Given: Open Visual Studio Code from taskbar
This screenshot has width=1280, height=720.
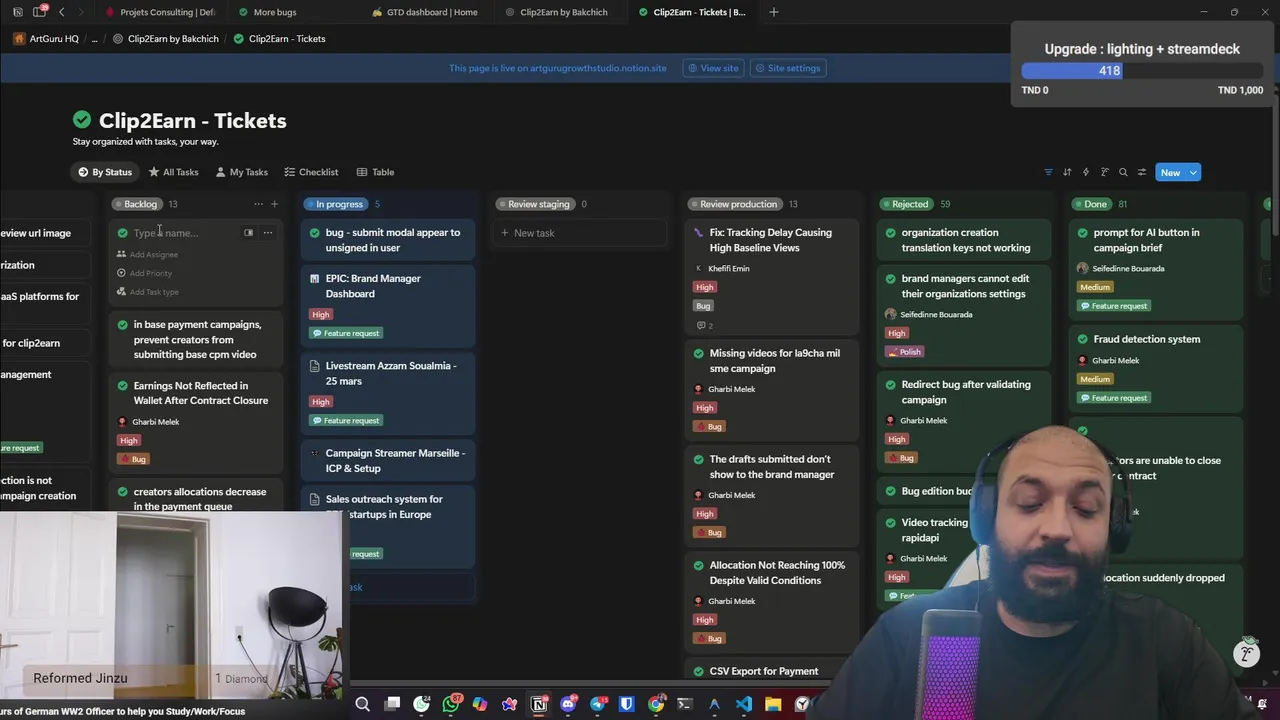Looking at the screenshot, I should tap(744, 704).
